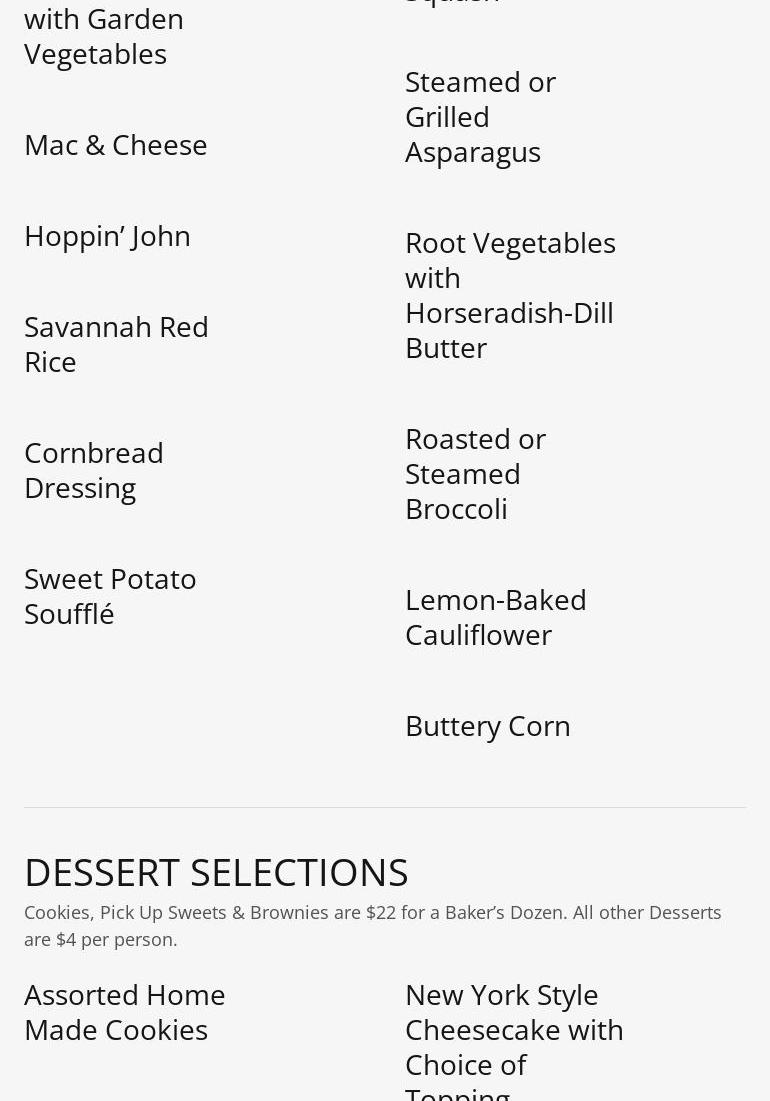The image size is (770, 1101).
Task: Click the 'Choice of' line under Cheesecake
Action: 466,1065
